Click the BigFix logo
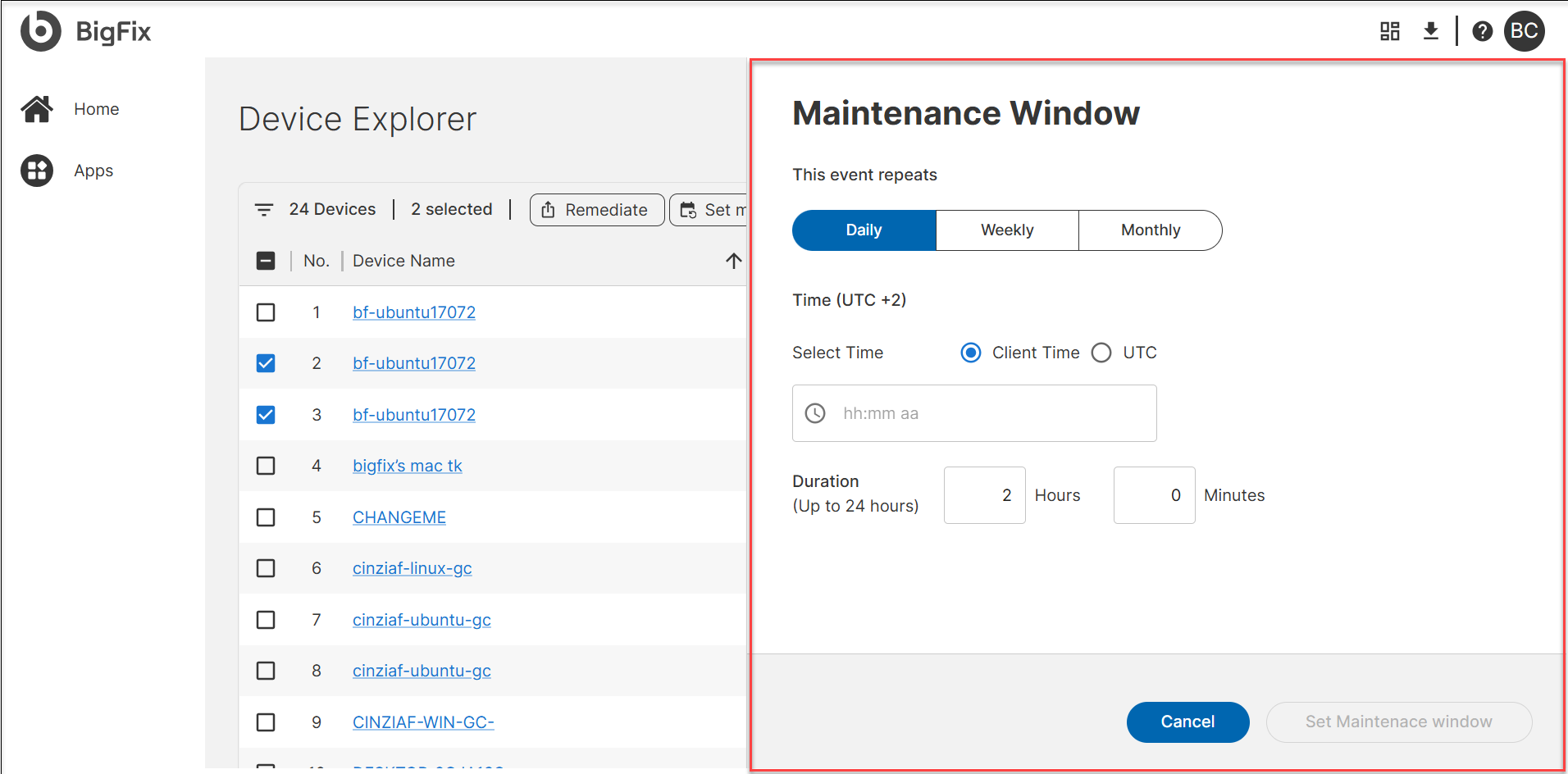1568x774 pixels. click(x=85, y=31)
